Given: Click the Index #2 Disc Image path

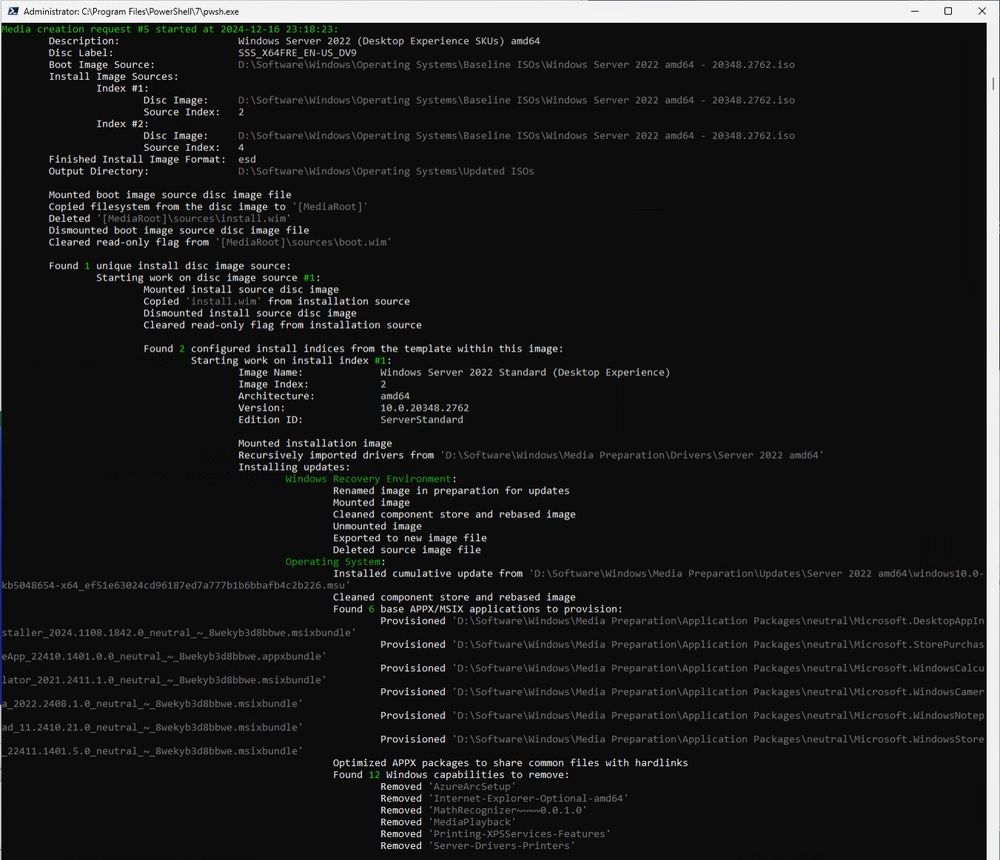Looking at the screenshot, I should pyautogui.click(x=517, y=136).
